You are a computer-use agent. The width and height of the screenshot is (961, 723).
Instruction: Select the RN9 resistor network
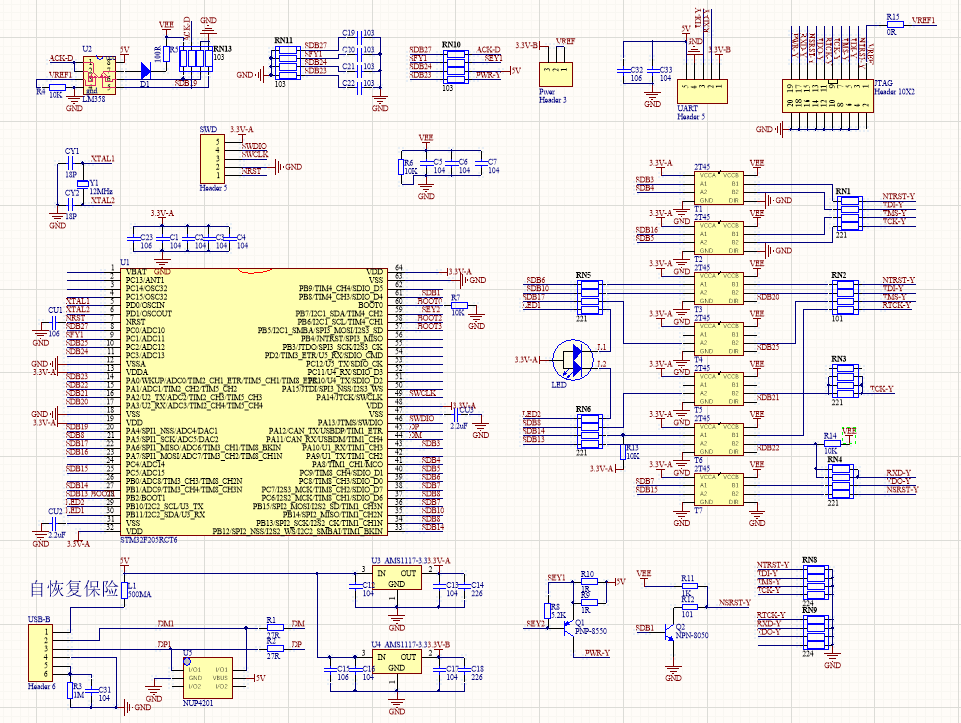815,632
